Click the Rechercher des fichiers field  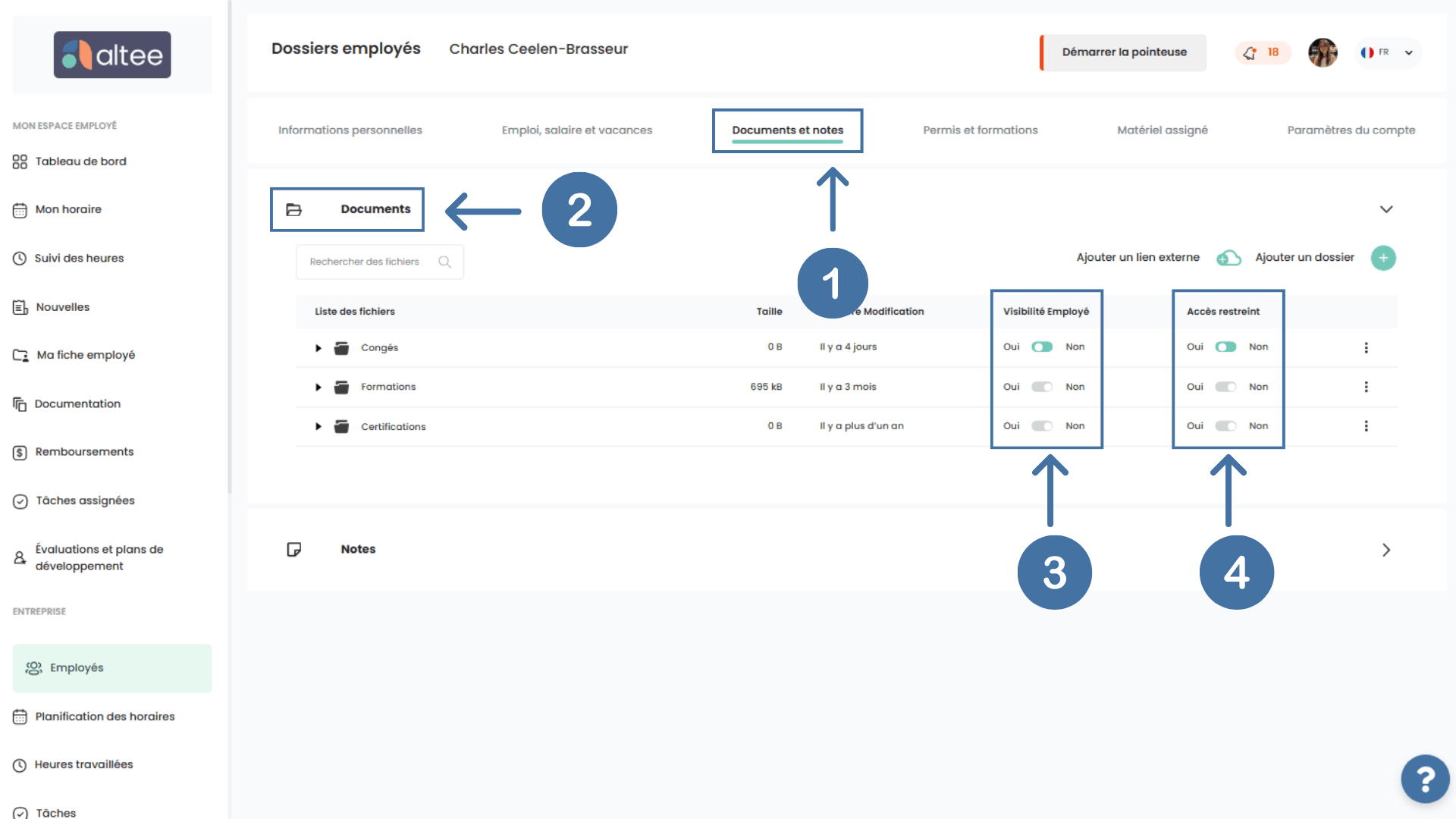click(x=379, y=262)
